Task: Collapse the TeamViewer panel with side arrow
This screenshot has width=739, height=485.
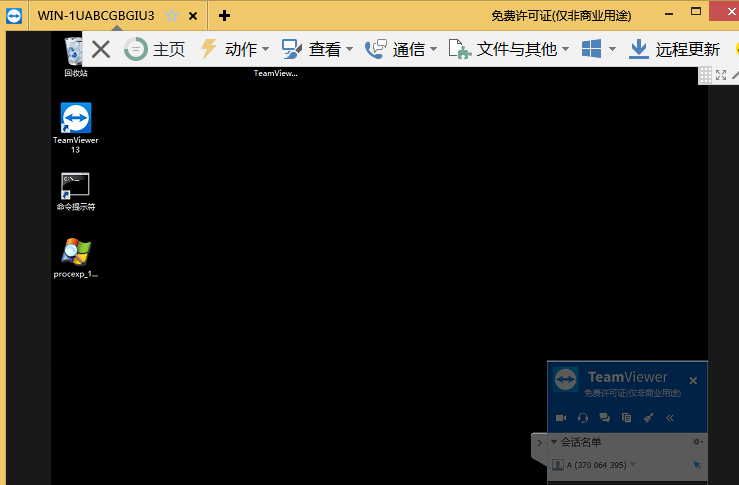Action: [539, 442]
